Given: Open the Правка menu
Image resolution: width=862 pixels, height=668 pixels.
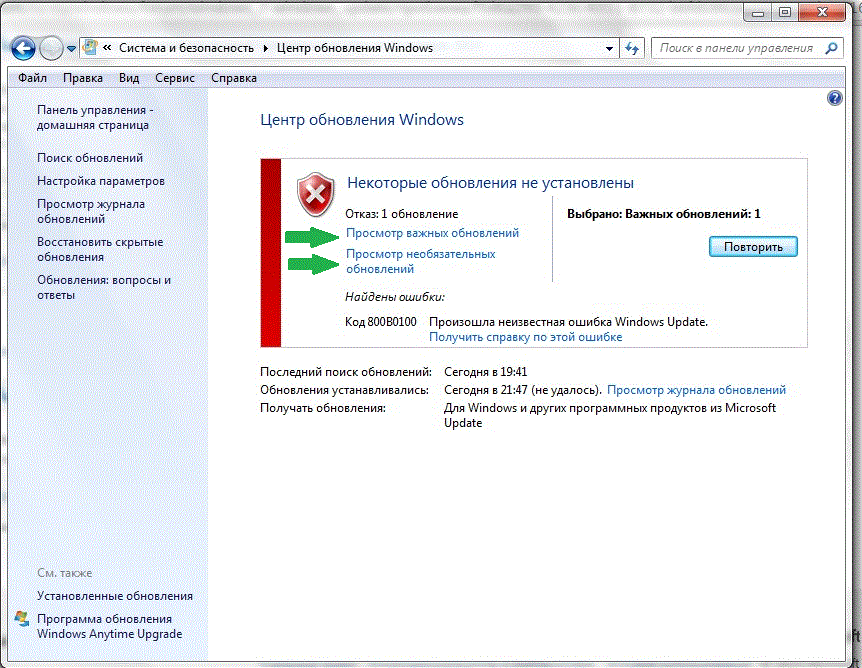Looking at the screenshot, I should 83,78.
